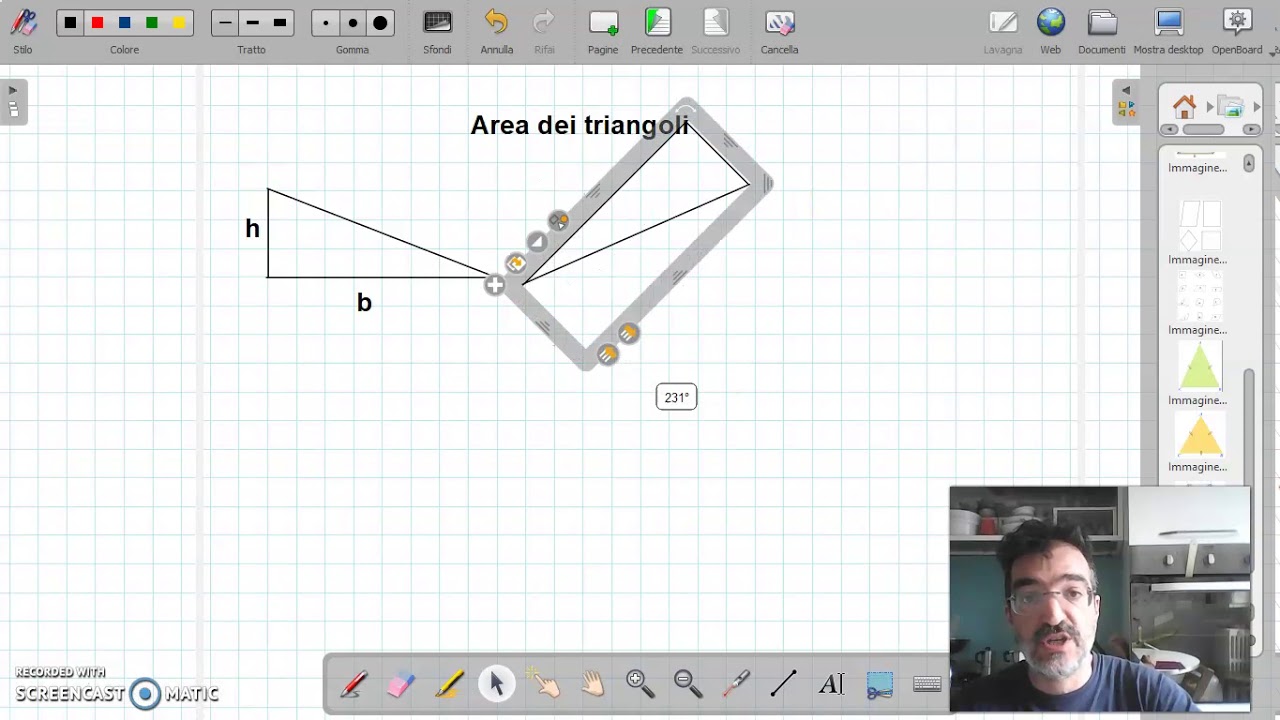
Task: Toggle the virtual keyboard
Action: (x=927, y=684)
